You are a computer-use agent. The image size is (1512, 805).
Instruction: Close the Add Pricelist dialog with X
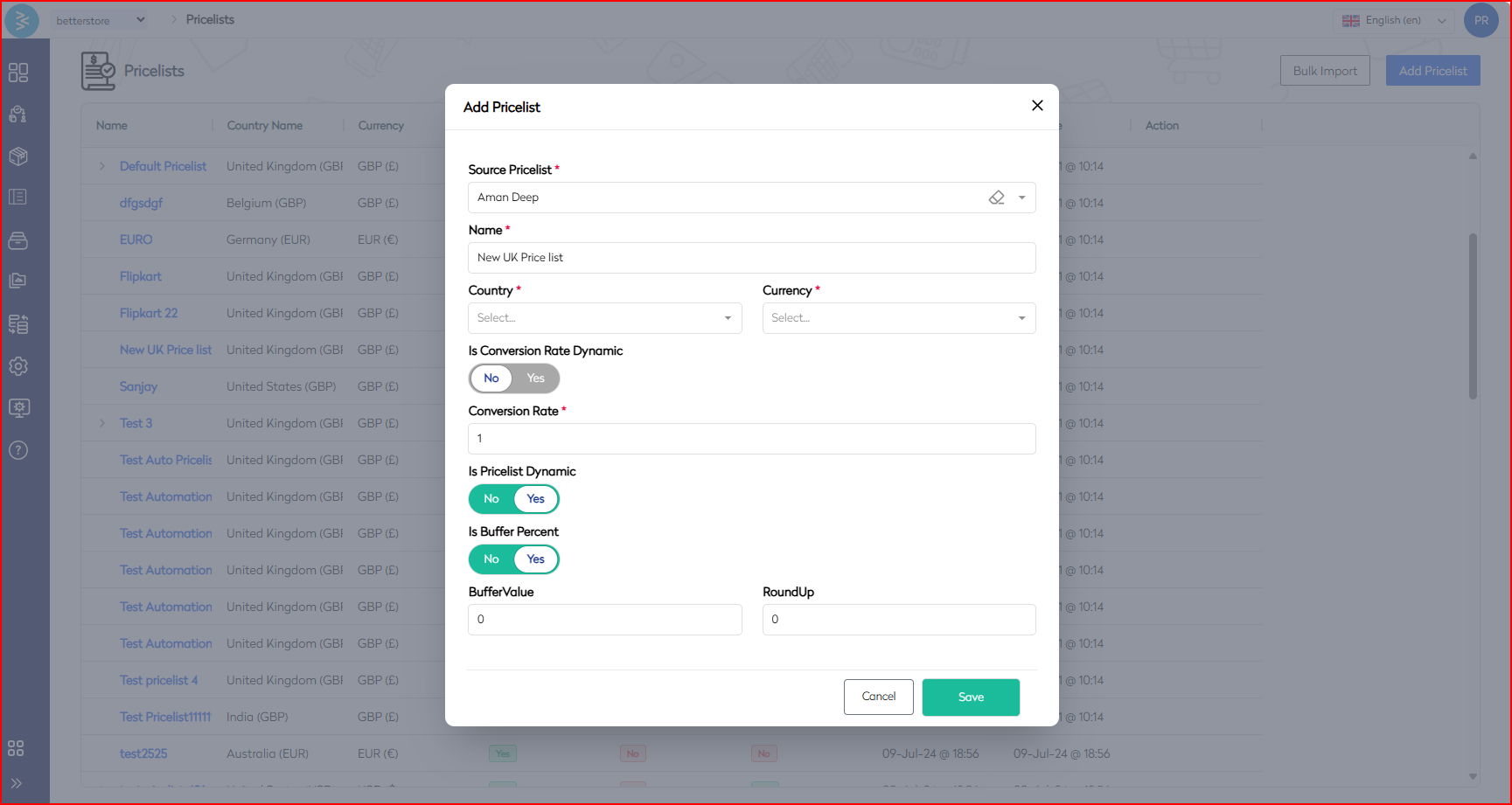(1037, 106)
